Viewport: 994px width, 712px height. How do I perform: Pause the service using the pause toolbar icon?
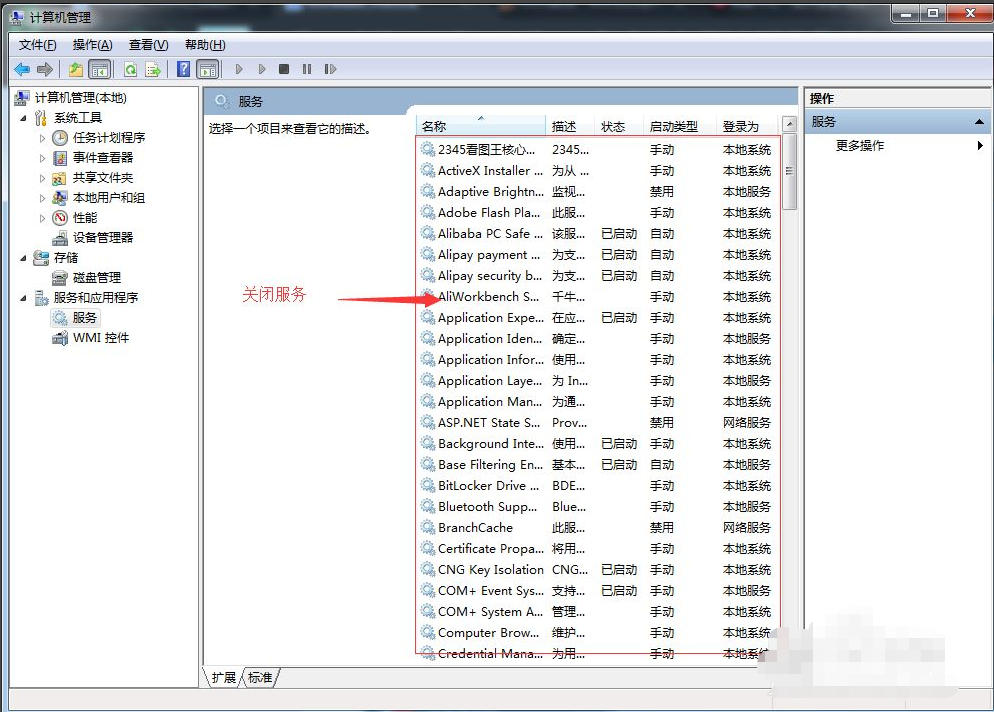click(x=308, y=68)
